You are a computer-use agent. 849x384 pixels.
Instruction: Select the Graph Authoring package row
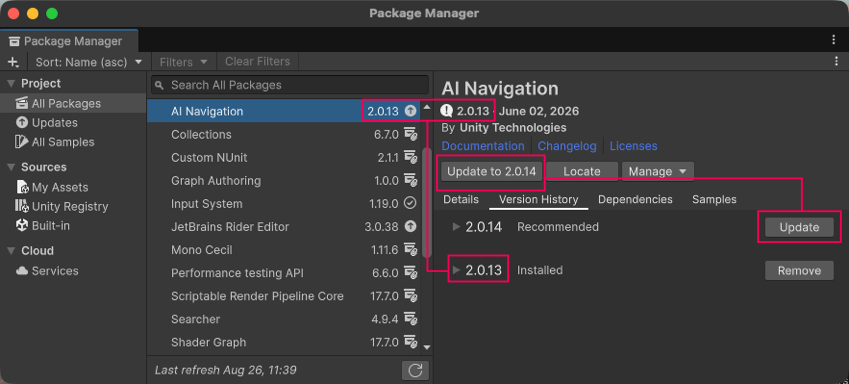(283, 180)
